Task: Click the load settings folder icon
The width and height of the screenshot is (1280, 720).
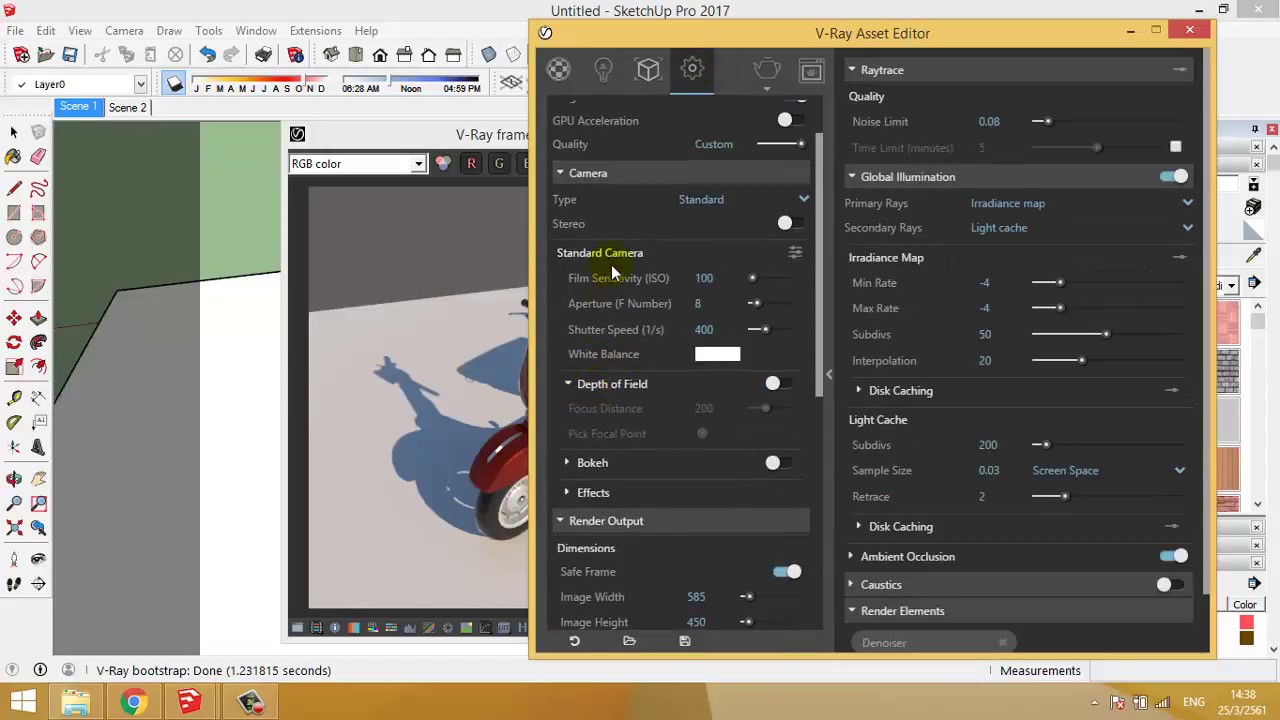Action: (x=629, y=641)
